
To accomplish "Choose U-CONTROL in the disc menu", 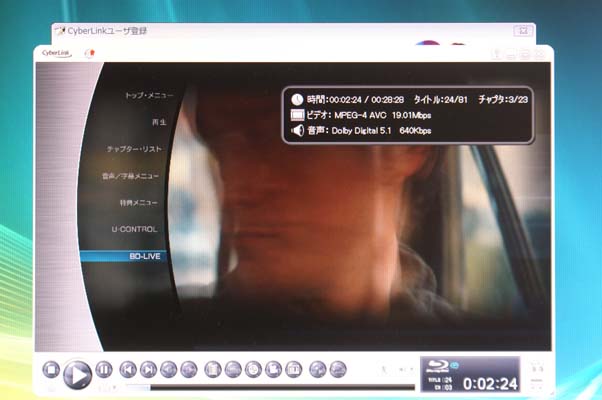I will click(134, 229).
